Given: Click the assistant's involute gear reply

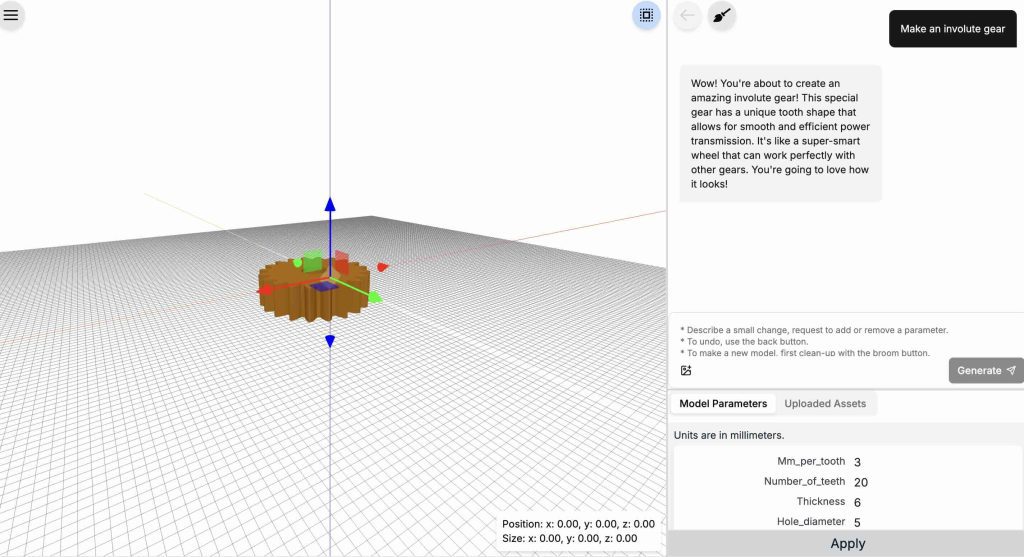Looking at the screenshot, I should [780, 134].
